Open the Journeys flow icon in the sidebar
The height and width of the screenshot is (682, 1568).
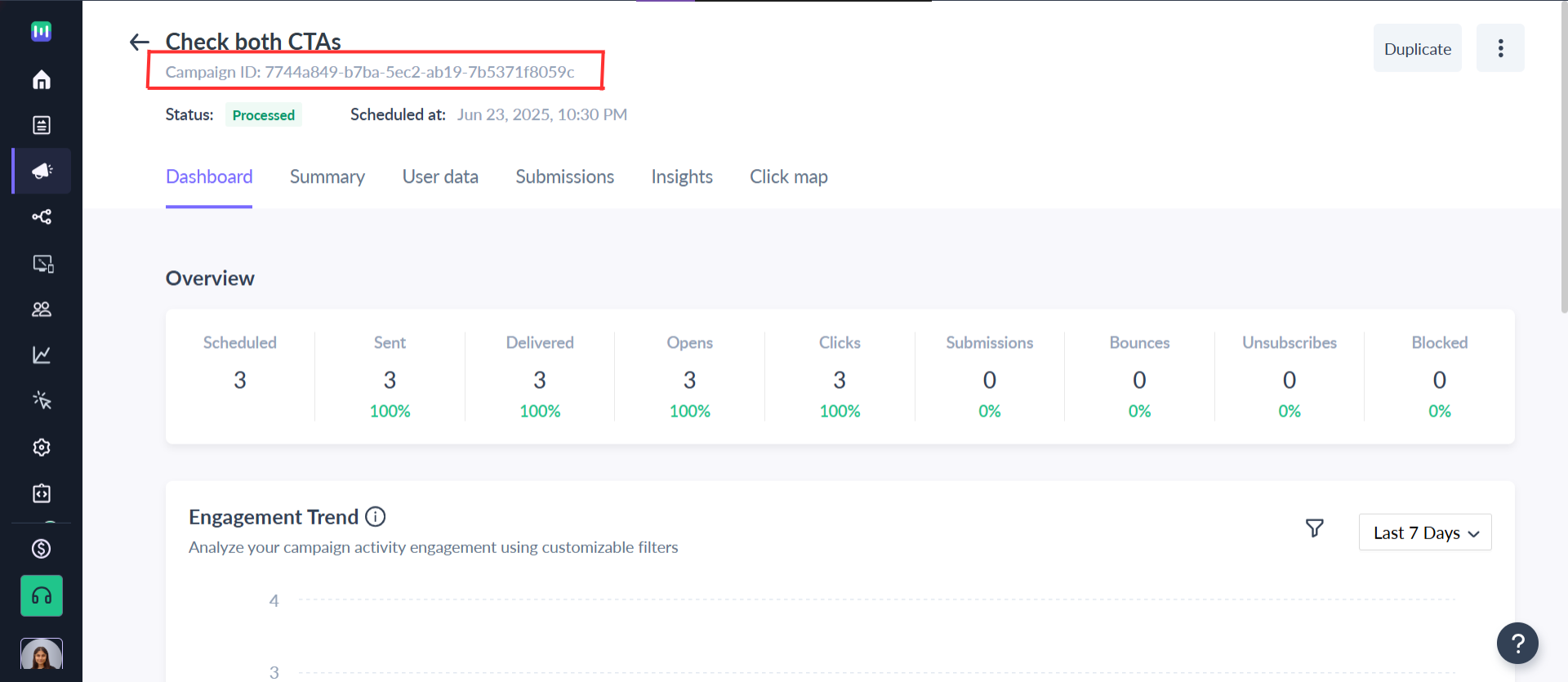[x=42, y=216]
